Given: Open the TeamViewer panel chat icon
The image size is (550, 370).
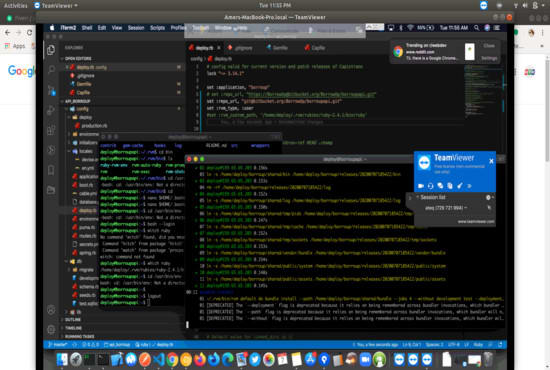Looking at the screenshot, I should click(x=440, y=186).
